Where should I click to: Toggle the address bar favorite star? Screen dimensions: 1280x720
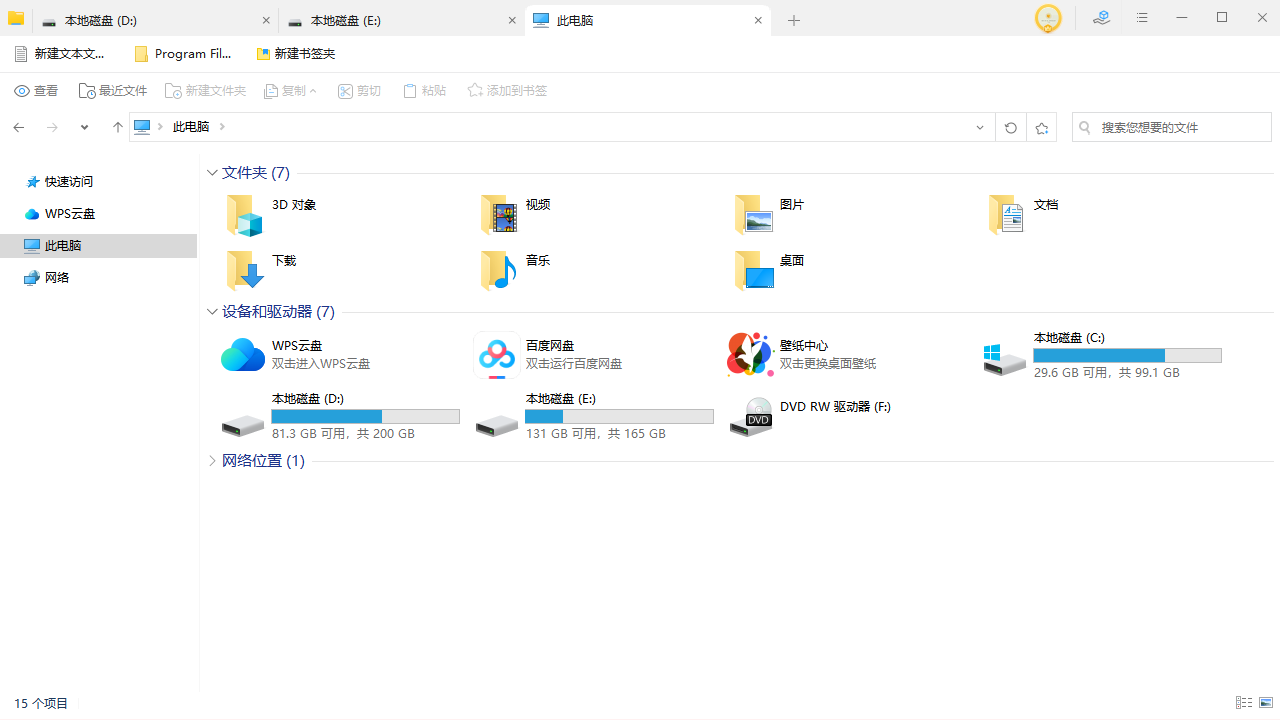[x=1042, y=127]
